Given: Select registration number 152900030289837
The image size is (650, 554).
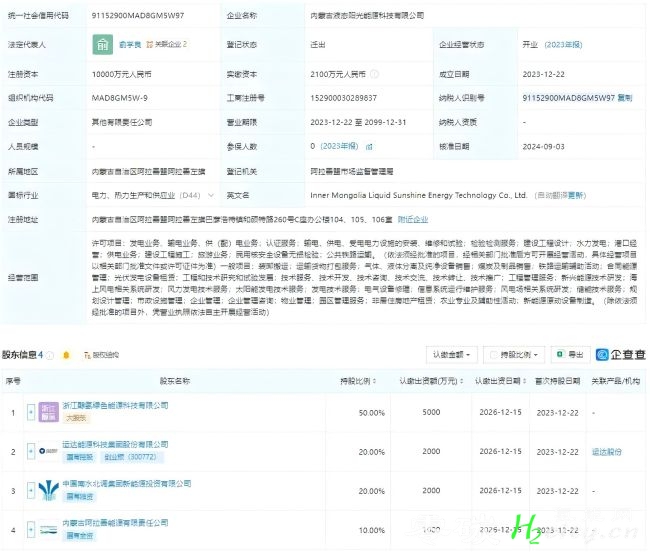Looking at the screenshot, I should [343, 98].
